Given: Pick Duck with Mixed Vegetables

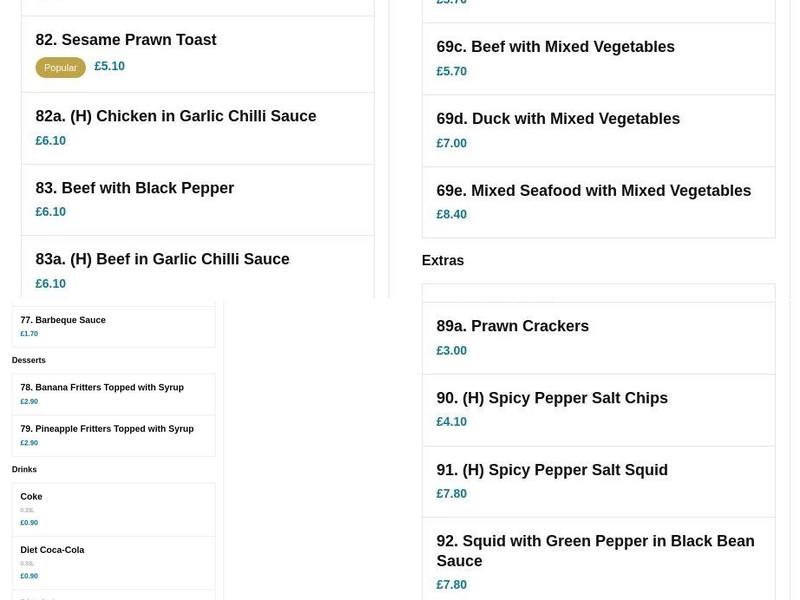Looking at the screenshot, I should 557,118.
